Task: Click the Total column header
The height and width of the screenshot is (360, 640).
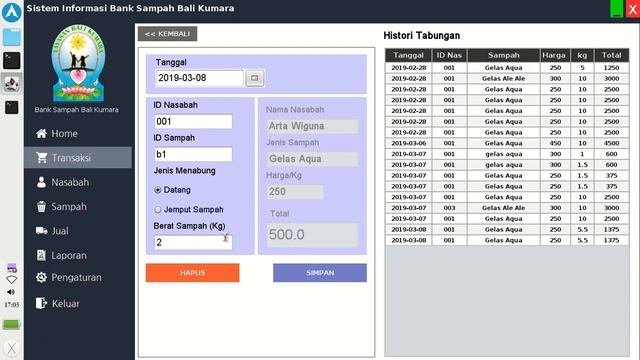Action: pyautogui.click(x=611, y=55)
